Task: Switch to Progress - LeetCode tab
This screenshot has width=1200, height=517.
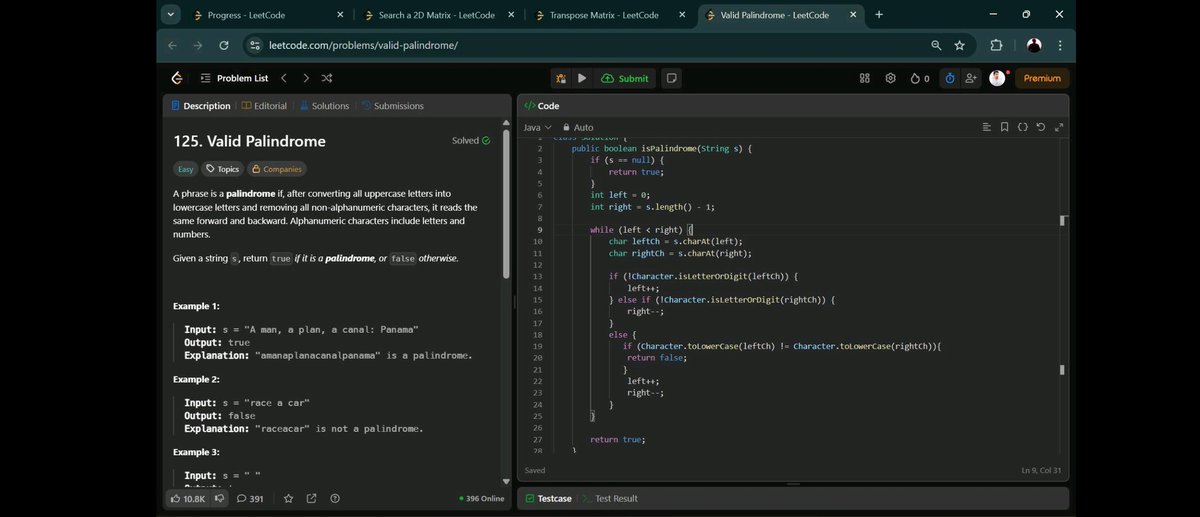Action: [267, 15]
